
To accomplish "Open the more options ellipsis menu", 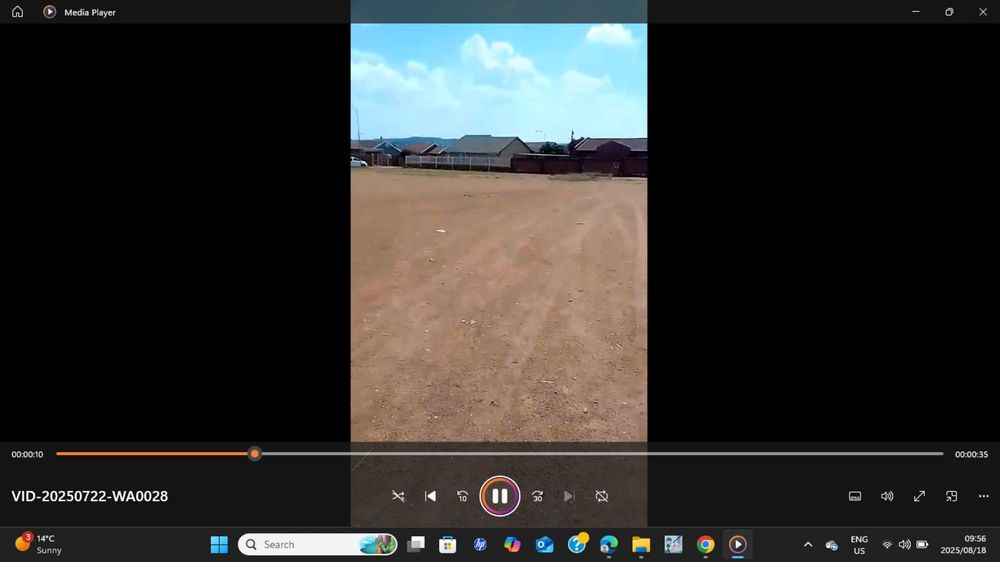I will coord(984,496).
